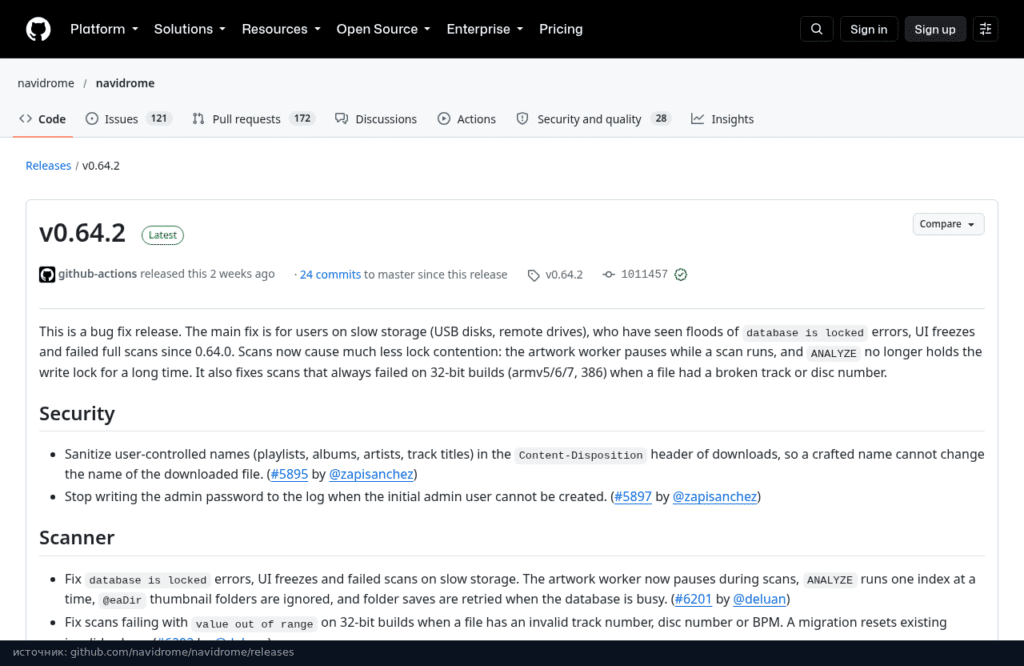Screen dimensions: 1024x666
Task: Open Security and quality tab
Action: click(x=594, y=119)
